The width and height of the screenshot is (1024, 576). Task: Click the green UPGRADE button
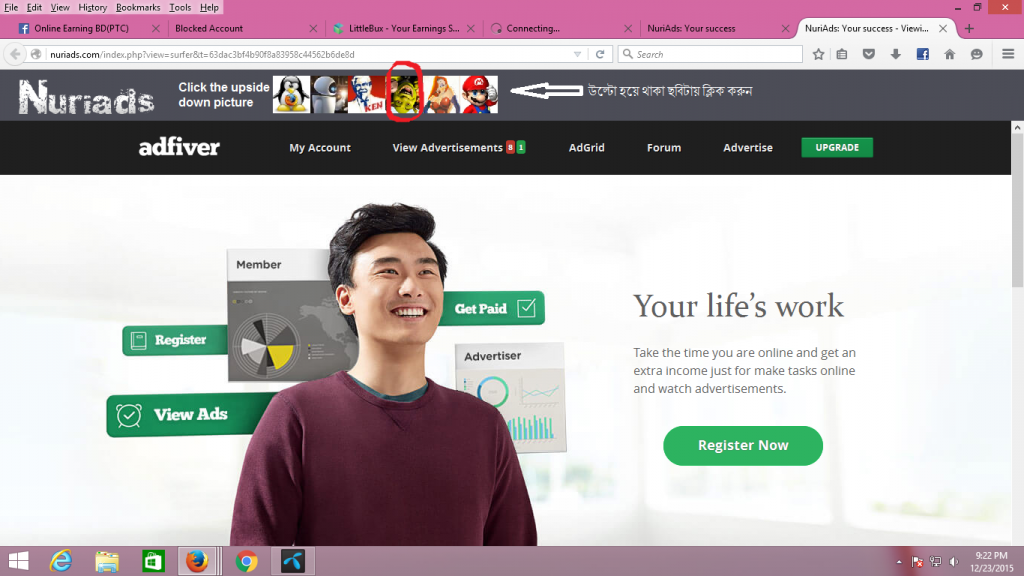point(837,147)
